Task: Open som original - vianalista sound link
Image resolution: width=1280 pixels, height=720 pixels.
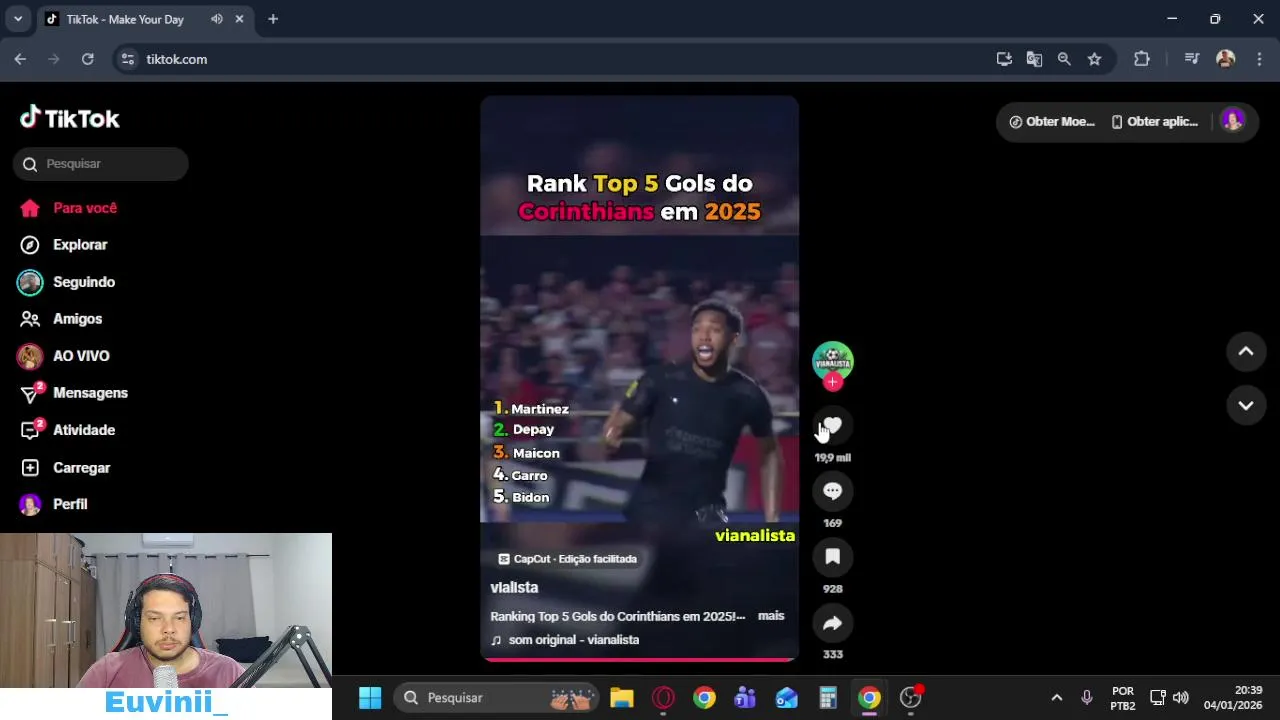Action: click(565, 640)
